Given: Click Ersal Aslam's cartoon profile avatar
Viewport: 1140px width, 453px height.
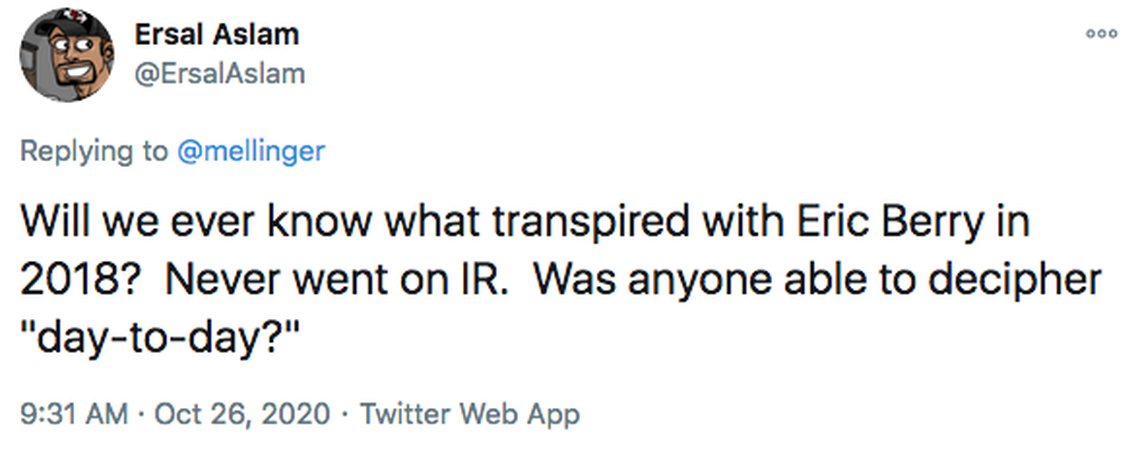Looking at the screenshot, I should (x=67, y=56).
